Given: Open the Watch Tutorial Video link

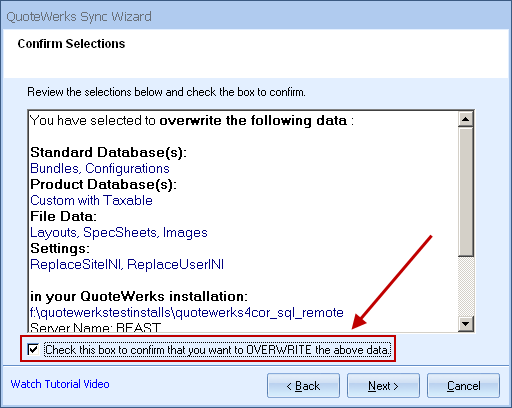Looking at the screenshot, I should (x=60, y=384).
